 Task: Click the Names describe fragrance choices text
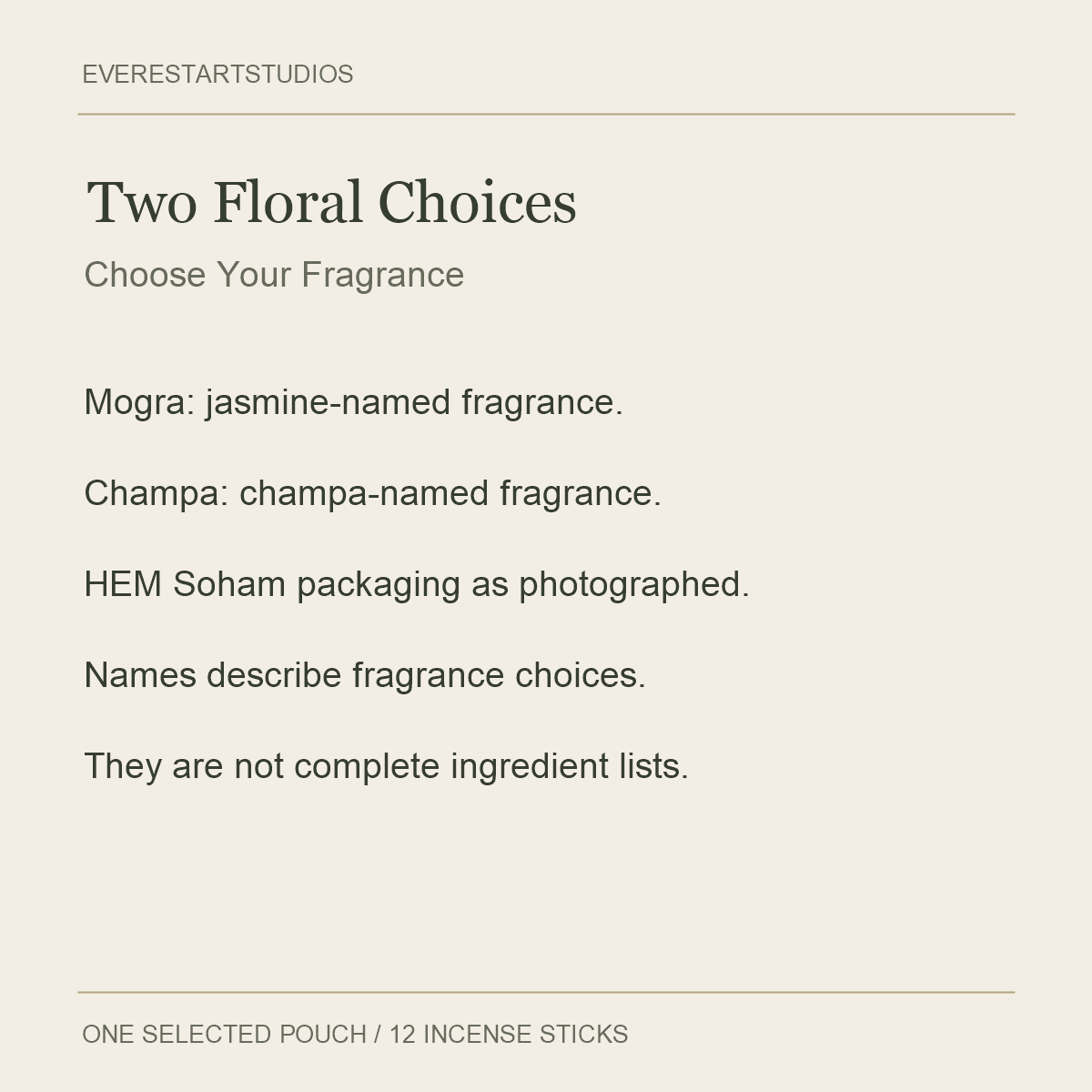coord(365,675)
